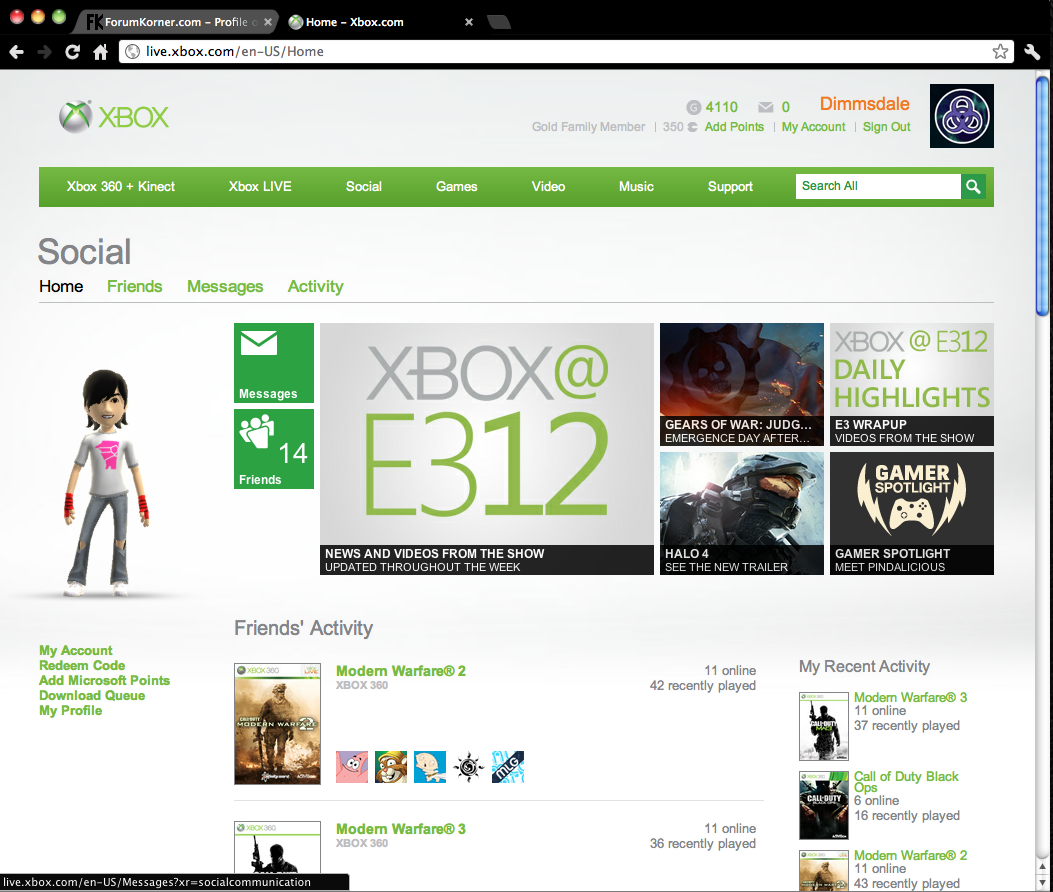Click the Dimmsdale gamertag name
The width and height of the screenshot is (1053, 892).
864,104
